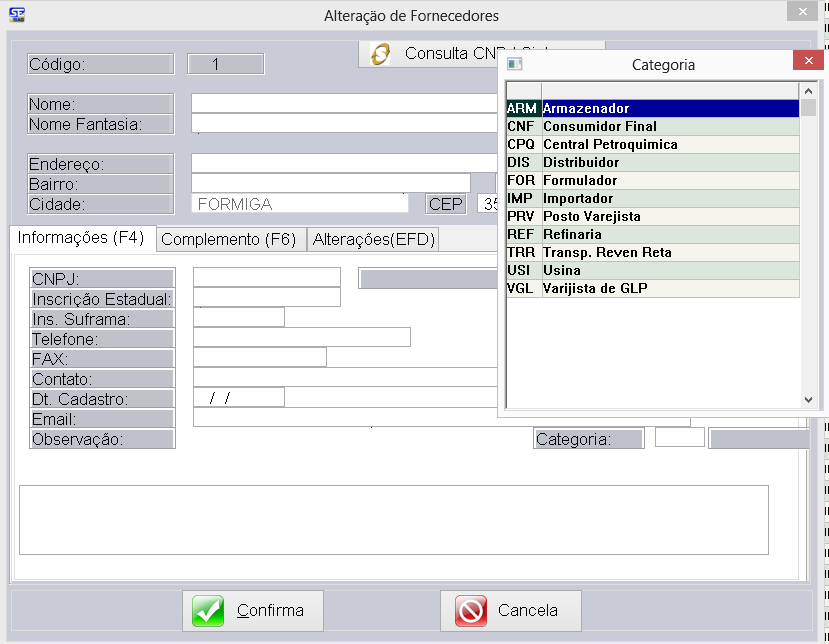Focus the Telefone input field
The height and width of the screenshot is (644, 829).
pos(301,338)
